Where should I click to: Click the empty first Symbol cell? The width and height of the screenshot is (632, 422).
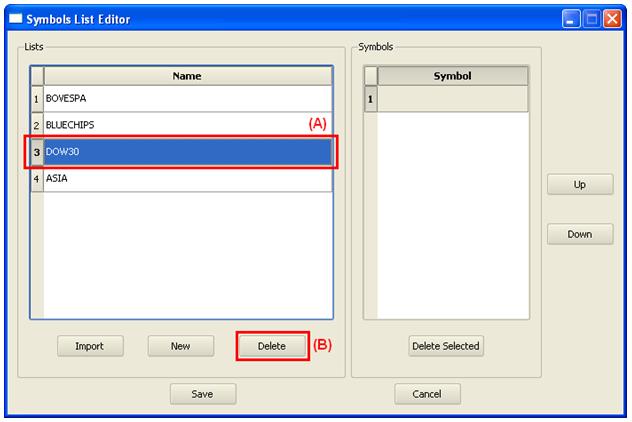coord(452,99)
